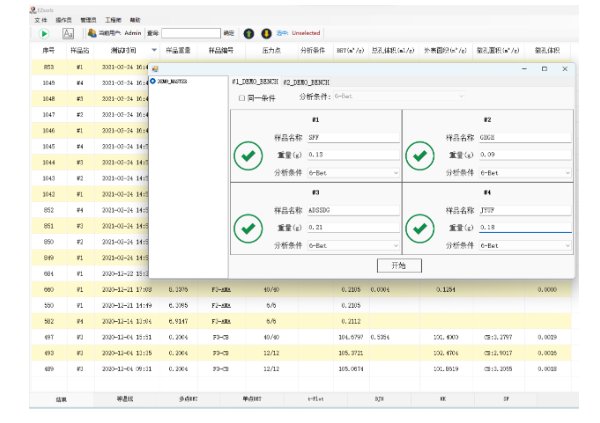This screenshot has width=600, height=423.
Task: Click the 样品名称 field for sample #2
Action: [524, 138]
